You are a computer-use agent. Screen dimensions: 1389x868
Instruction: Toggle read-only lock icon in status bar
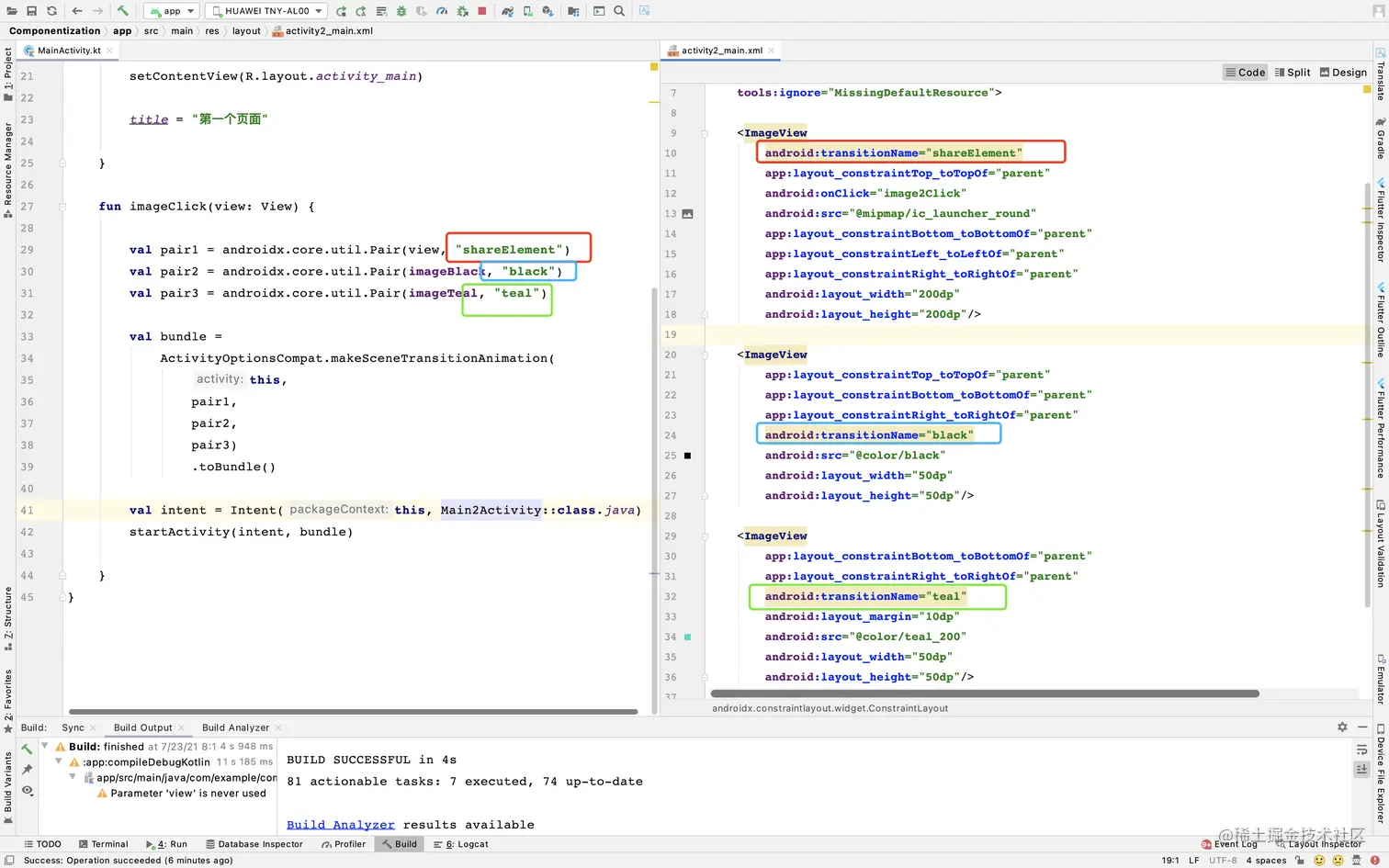1300,861
